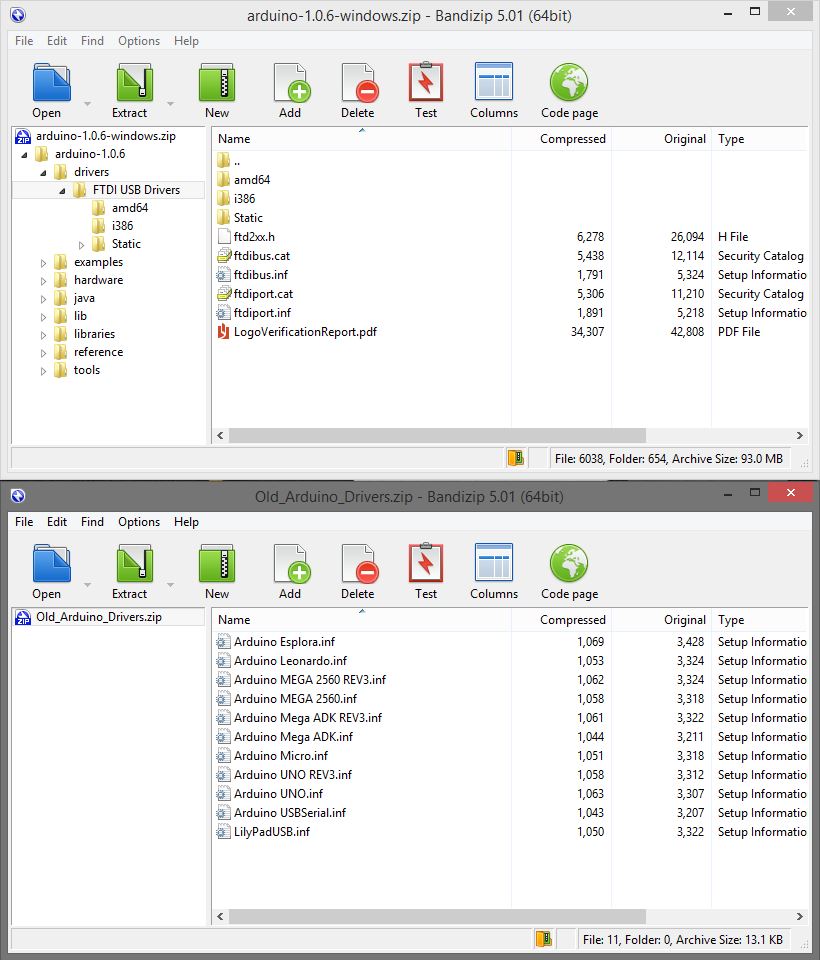This screenshot has height=960, width=820.
Task: Click Extract icon in Old_Arduino_Drivers.zip window
Action: [134, 563]
